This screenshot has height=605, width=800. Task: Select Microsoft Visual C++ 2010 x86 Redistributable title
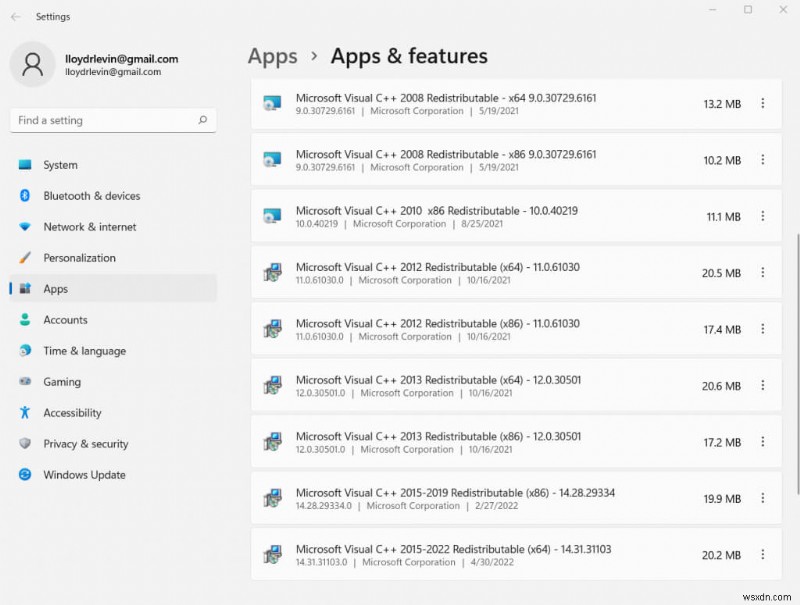tap(437, 211)
